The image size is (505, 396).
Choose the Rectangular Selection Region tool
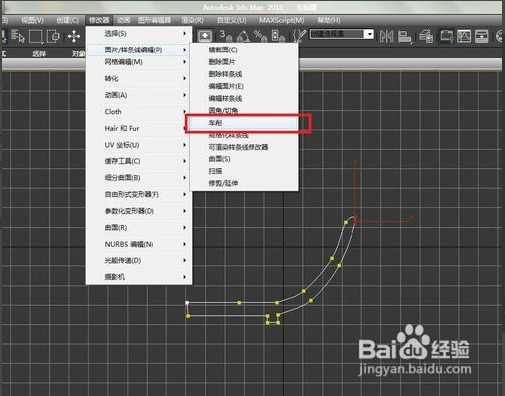[x=36, y=36]
